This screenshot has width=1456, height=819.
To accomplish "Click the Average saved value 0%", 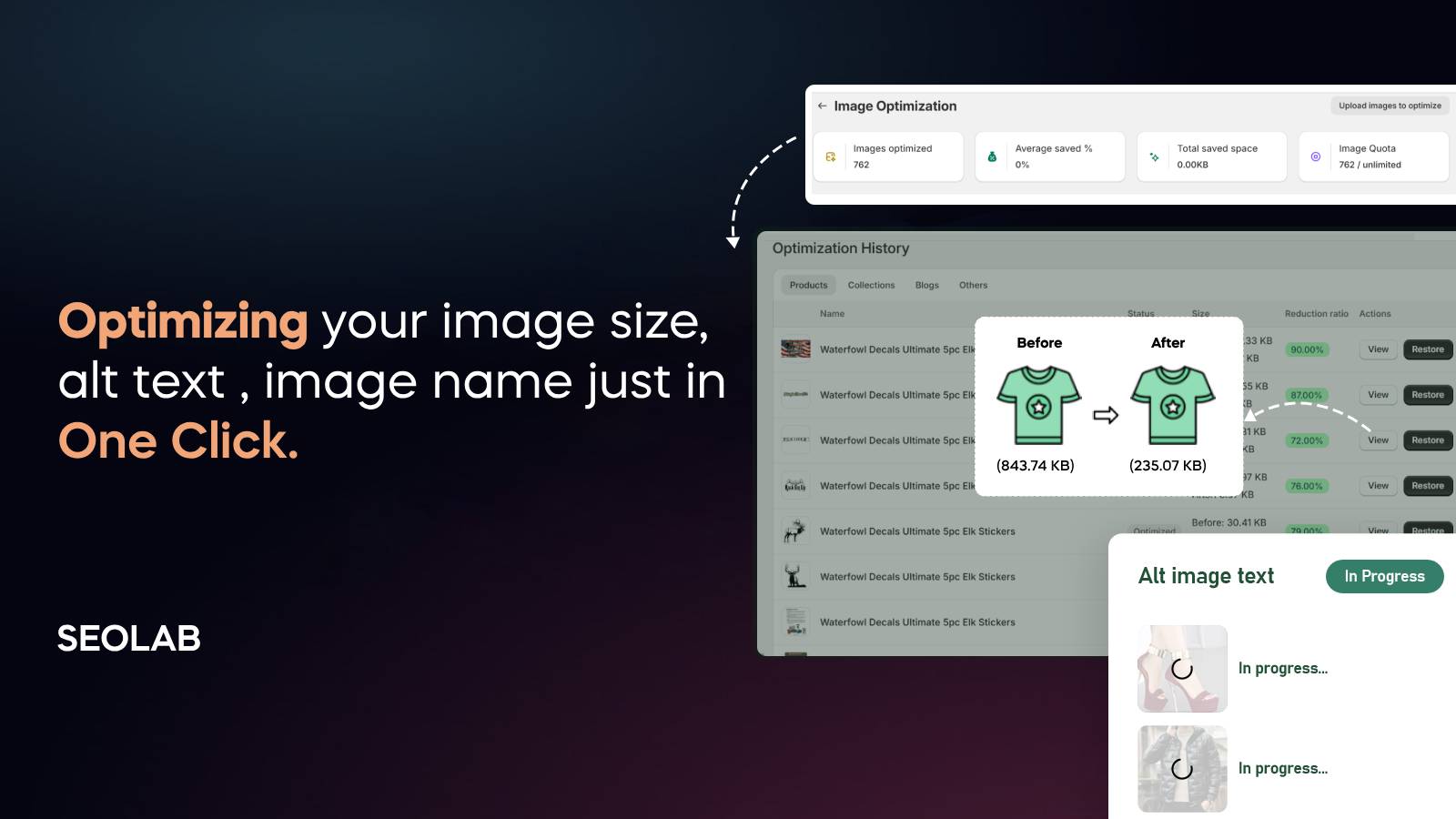I will (1022, 165).
